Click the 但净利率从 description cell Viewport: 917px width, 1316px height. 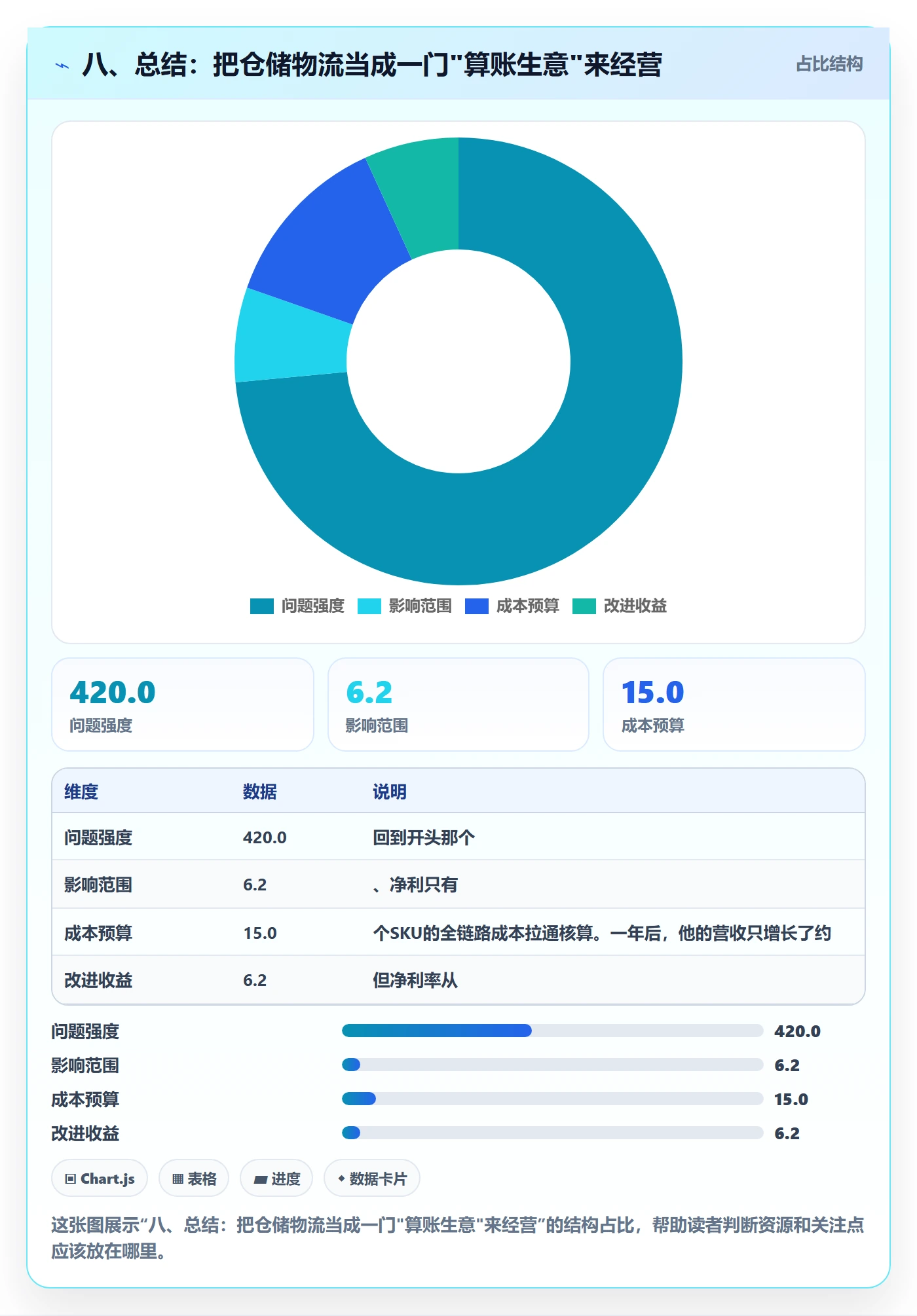point(415,980)
